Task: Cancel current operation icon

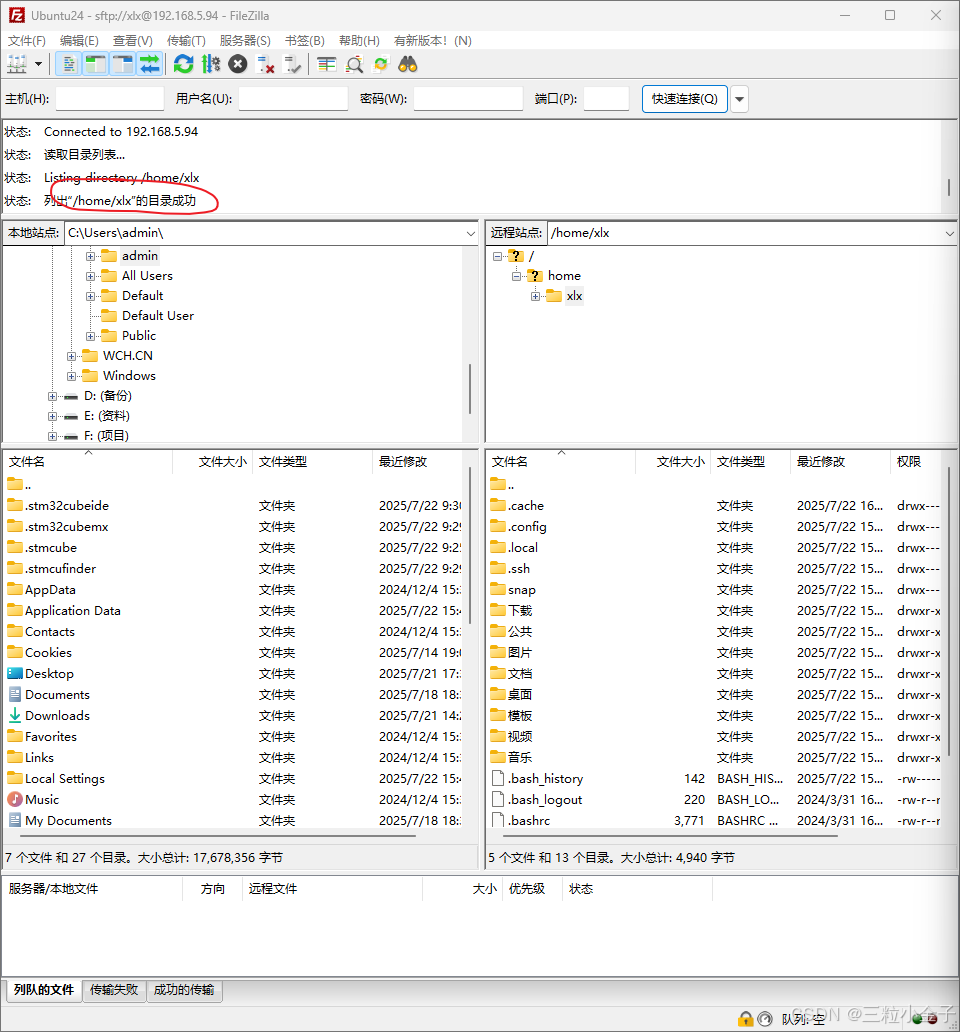Action: point(238,64)
